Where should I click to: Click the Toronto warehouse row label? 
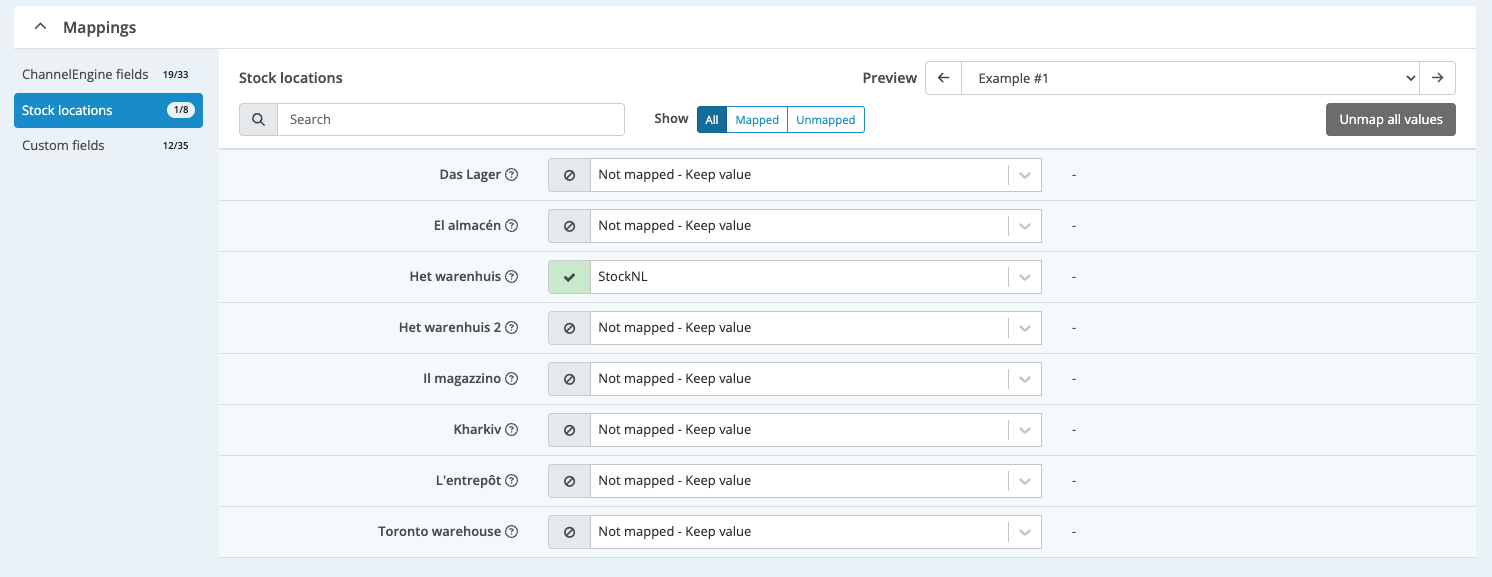(x=439, y=532)
